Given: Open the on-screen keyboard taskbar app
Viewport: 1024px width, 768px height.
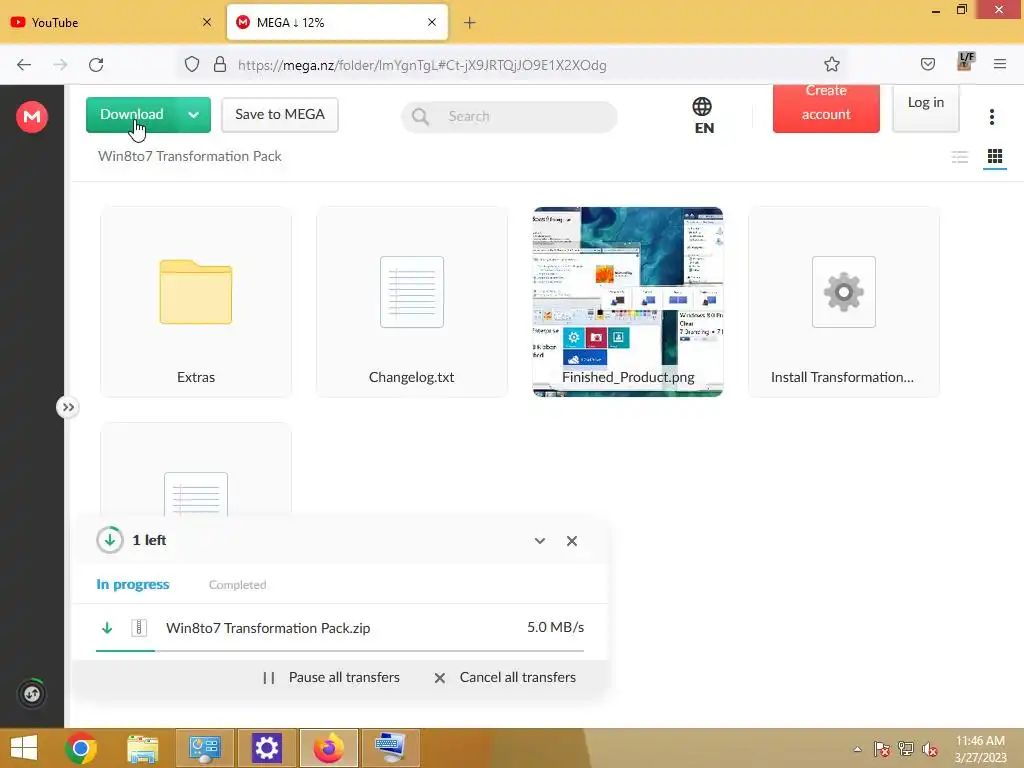Looking at the screenshot, I should coord(391,748).
